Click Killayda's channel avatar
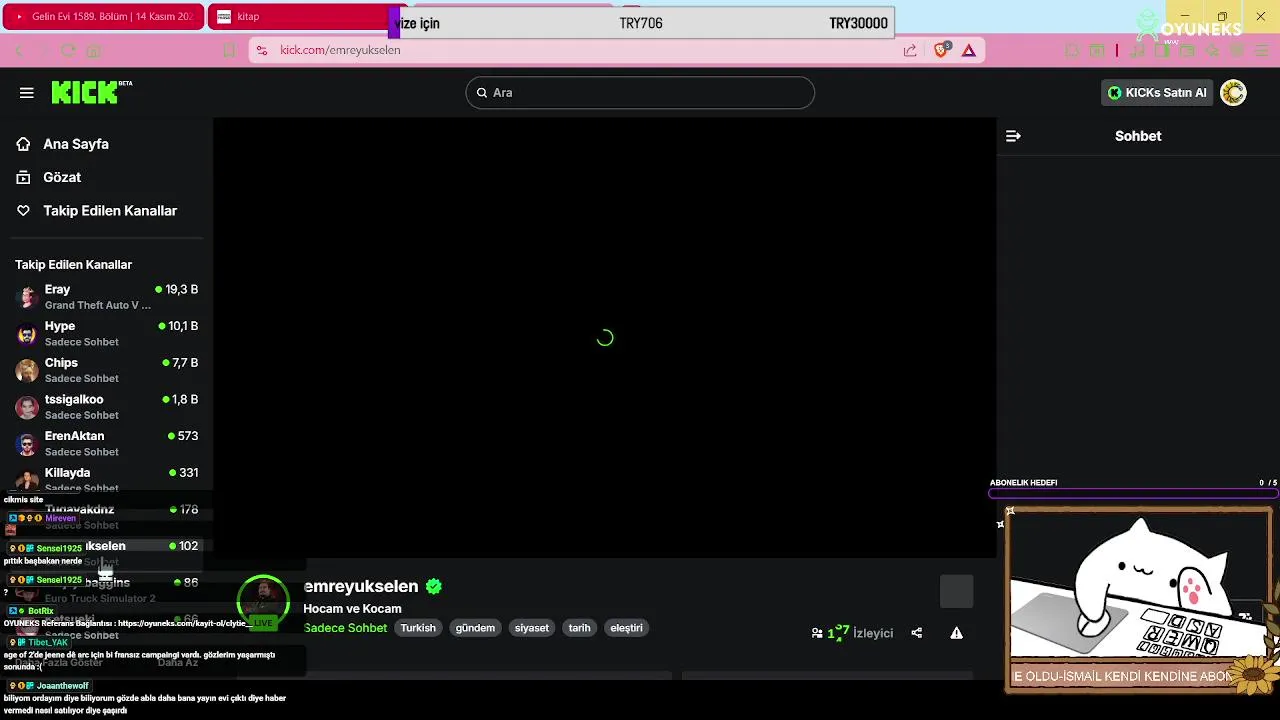 tap(27, 480)
